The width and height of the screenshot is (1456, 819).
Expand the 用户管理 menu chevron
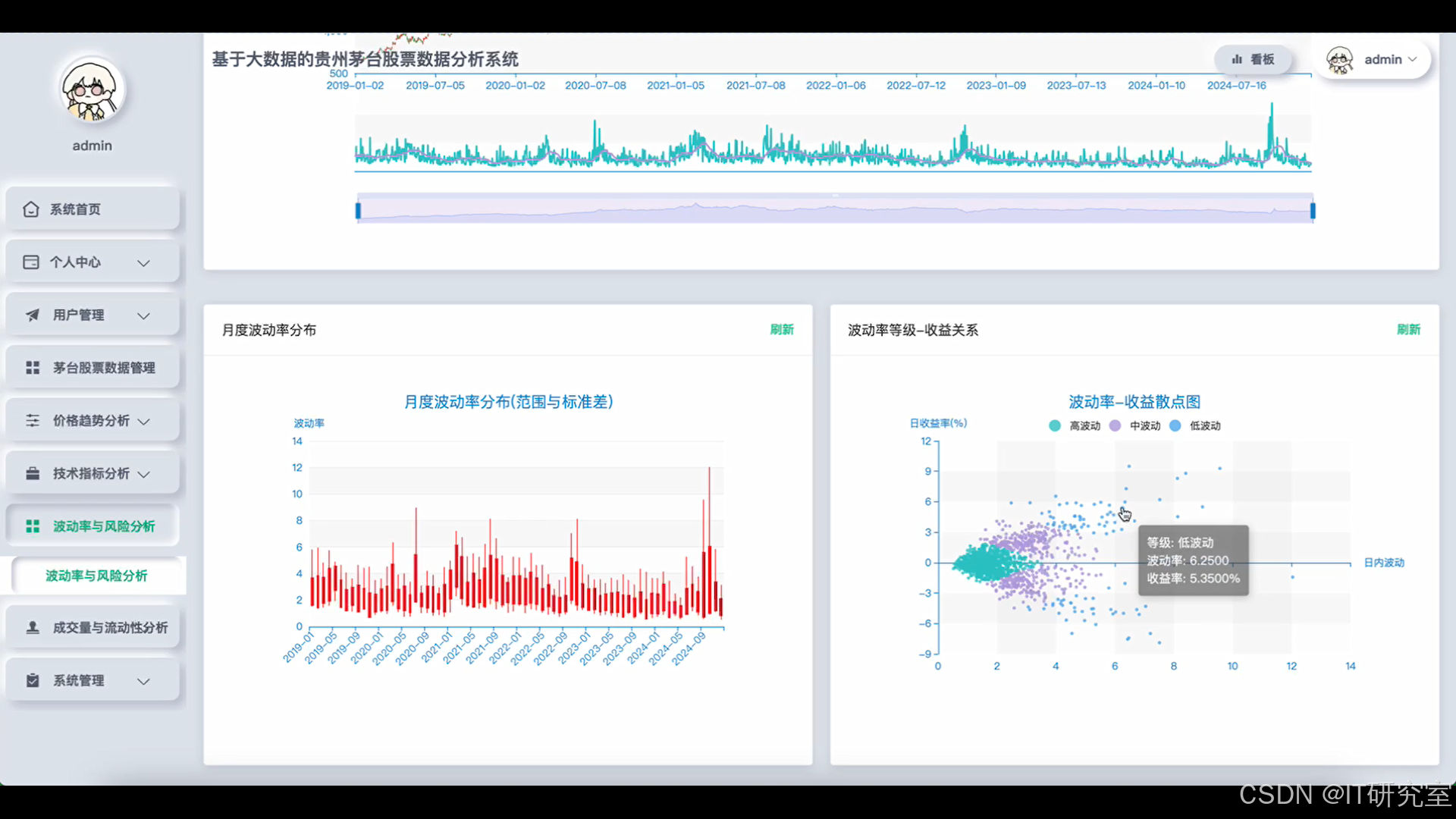(143, 315)
